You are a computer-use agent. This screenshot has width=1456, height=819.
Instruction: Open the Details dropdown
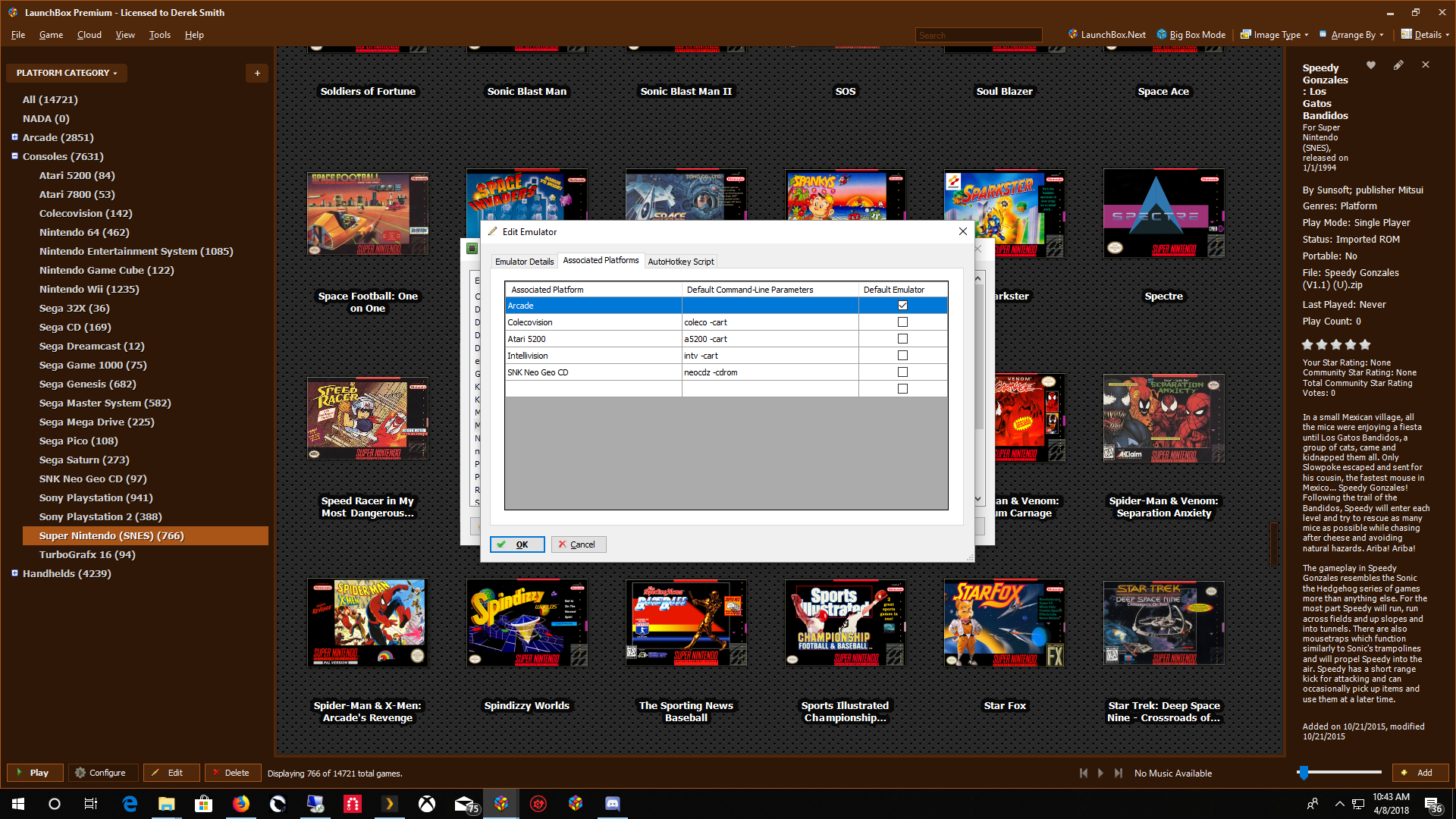tap(1425, 35)
